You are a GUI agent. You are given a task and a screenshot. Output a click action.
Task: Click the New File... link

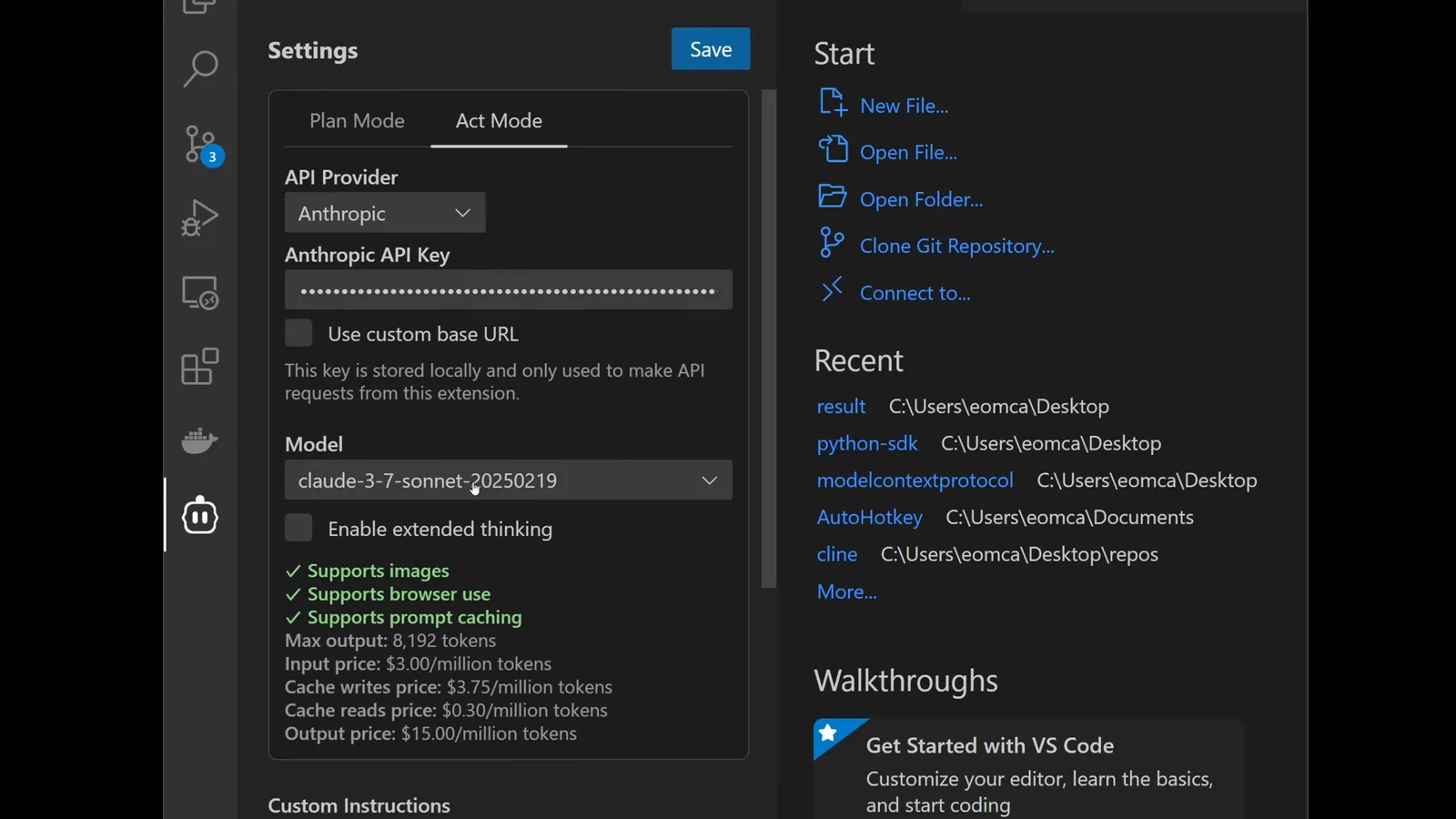pyautogui.click(x=905, y=106)
